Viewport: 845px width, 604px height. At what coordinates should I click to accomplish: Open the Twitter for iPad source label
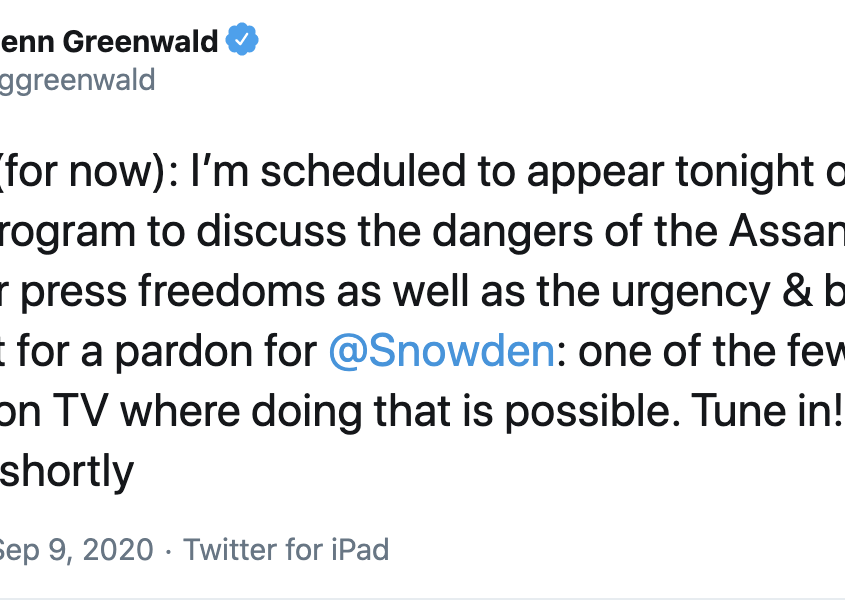coord(286,550)
